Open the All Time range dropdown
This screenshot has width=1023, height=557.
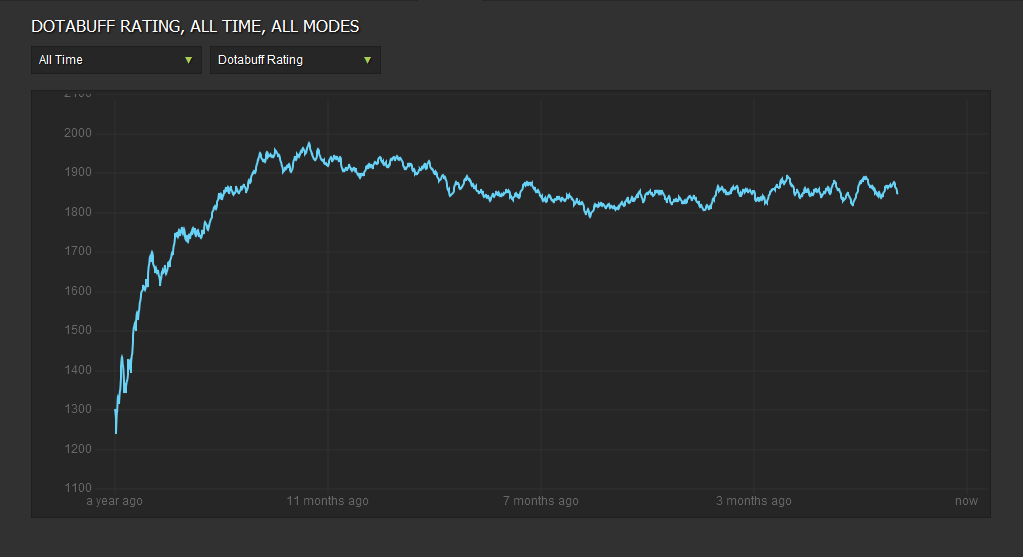click(116, 60)
